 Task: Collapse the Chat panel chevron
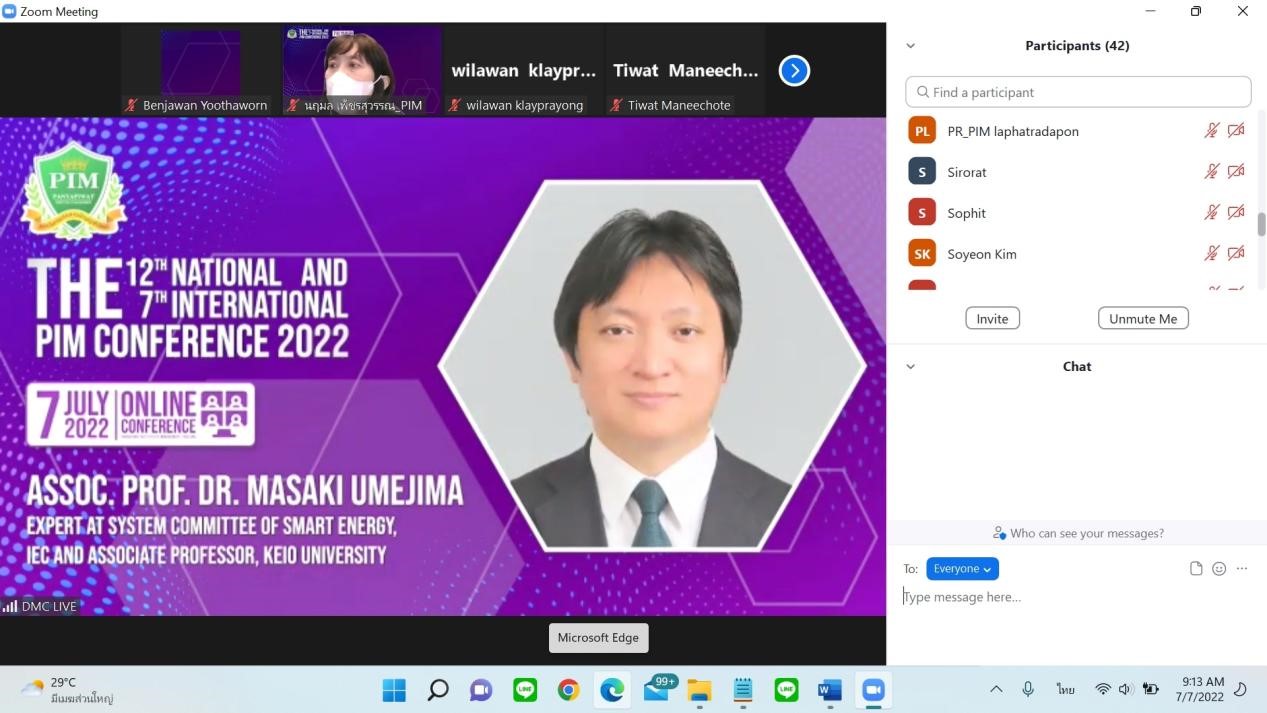pos(910,367)
